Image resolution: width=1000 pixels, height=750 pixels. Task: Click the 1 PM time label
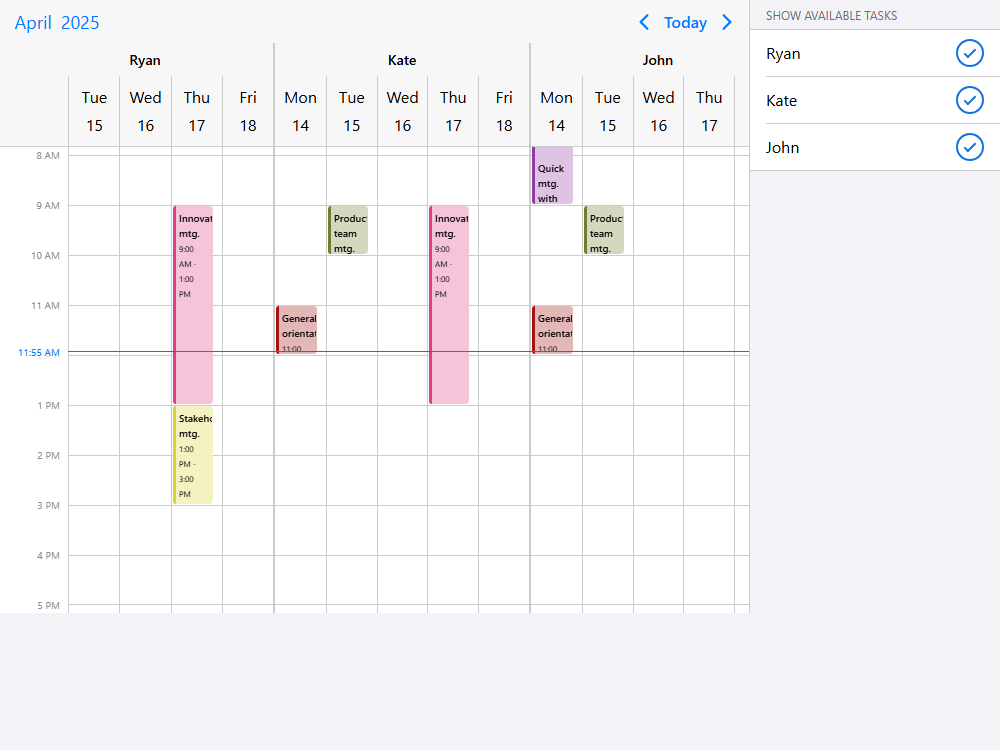click(48, 406)
